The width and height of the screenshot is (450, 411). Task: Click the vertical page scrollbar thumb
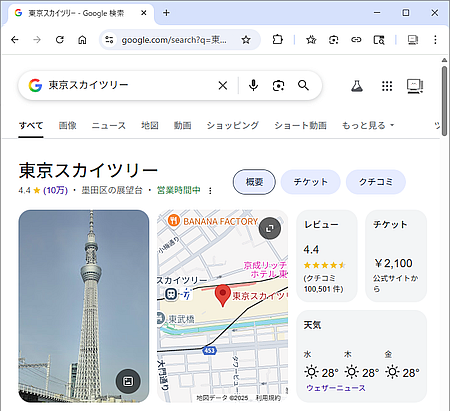(x=444, y=101)
